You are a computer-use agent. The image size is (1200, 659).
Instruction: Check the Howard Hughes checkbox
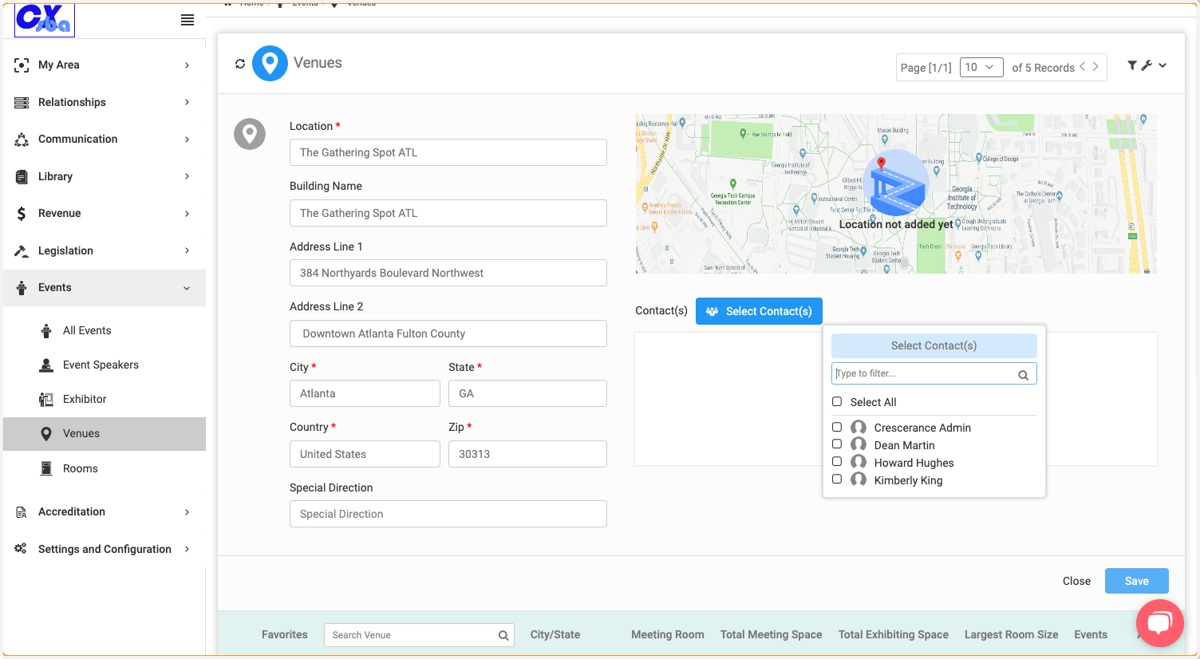tap(837, 461)
